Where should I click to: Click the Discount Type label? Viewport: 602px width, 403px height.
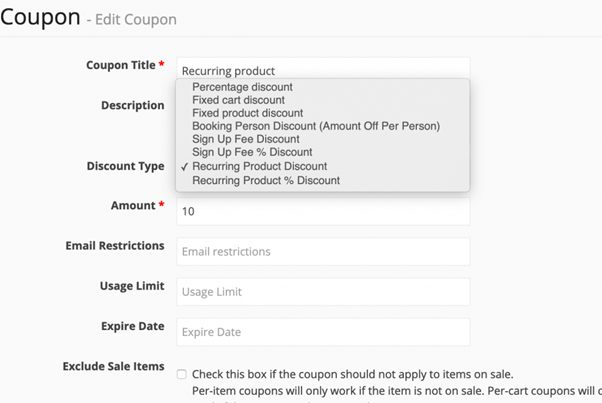pyautogui.click(x=125, y=166)
